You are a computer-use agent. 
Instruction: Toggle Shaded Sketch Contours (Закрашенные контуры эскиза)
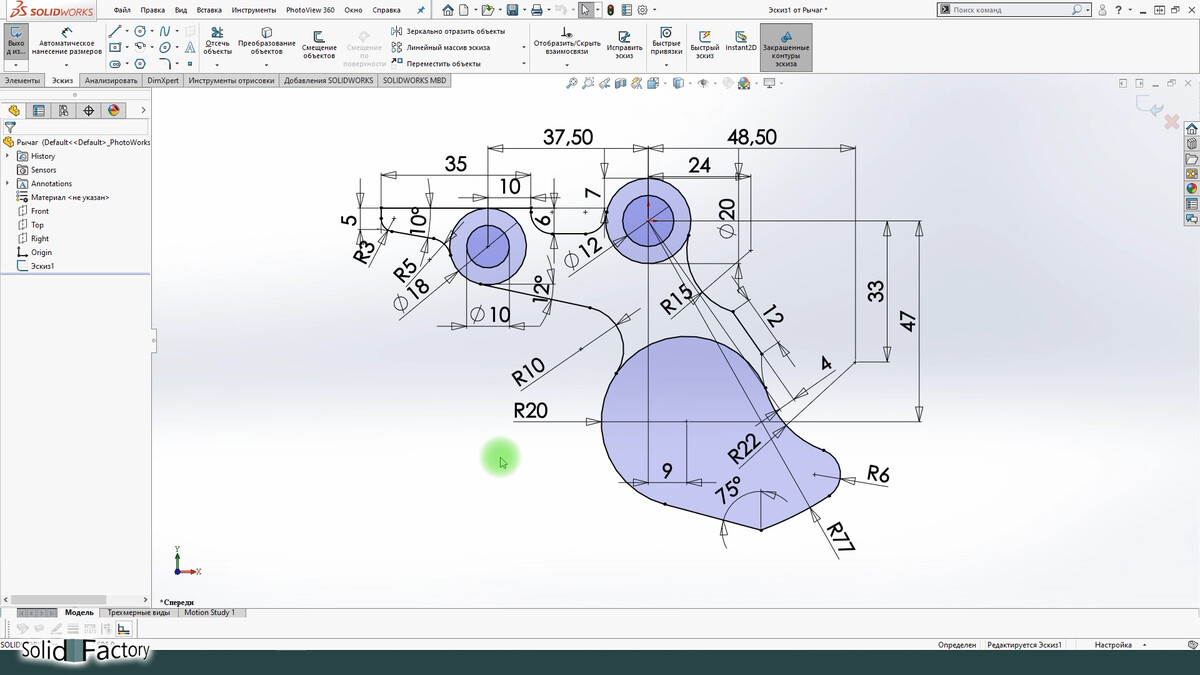pos(786,43)
